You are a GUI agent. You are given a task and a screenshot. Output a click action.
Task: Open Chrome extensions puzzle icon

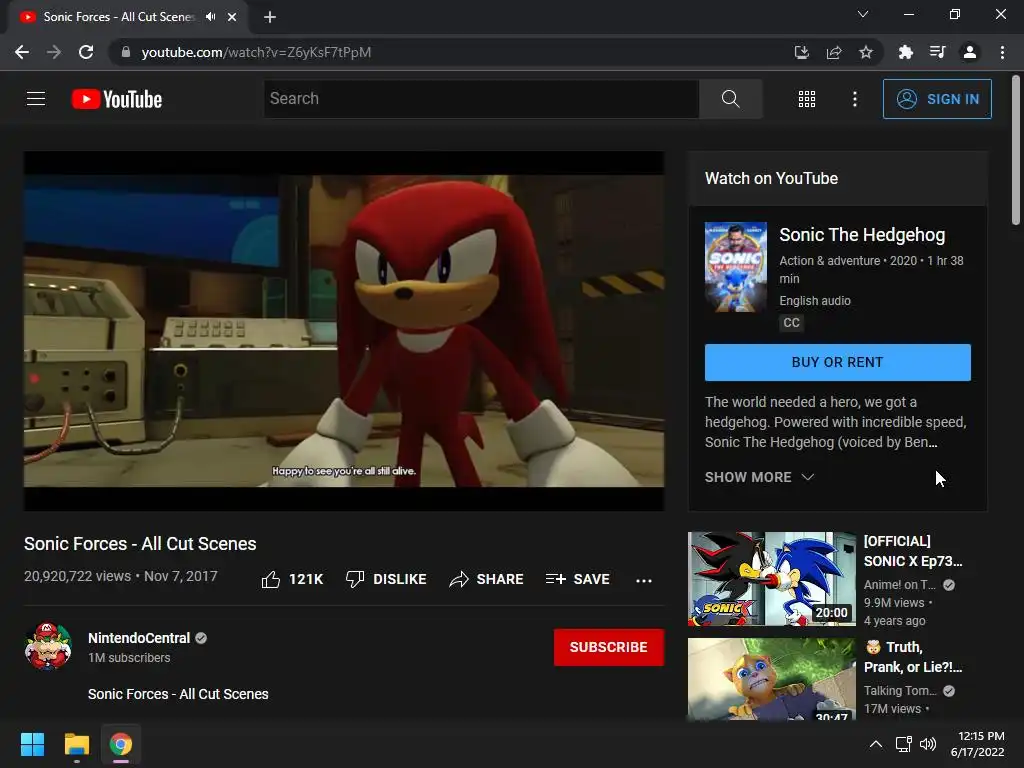(x=905, y=52)
